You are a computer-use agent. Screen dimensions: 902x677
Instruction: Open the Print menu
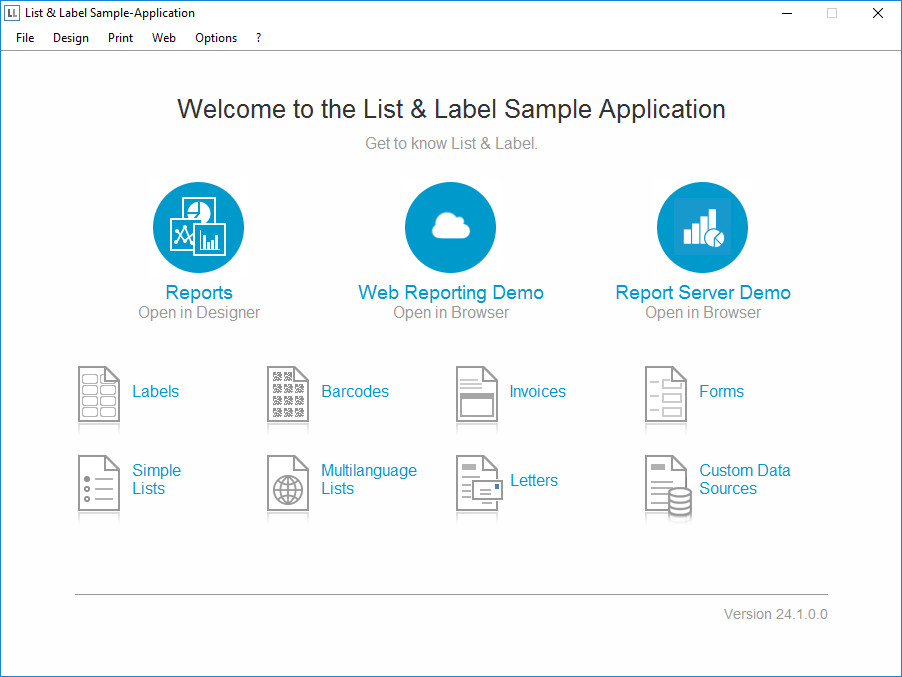point(120,38)
